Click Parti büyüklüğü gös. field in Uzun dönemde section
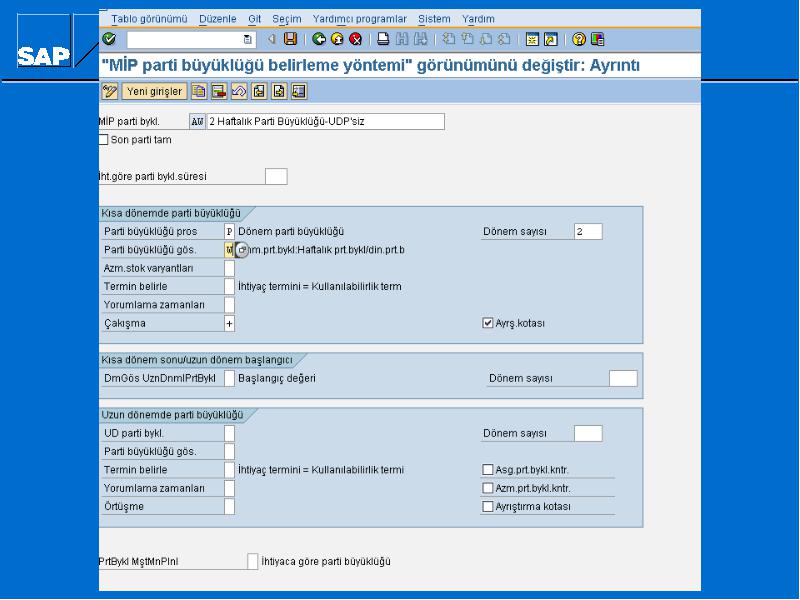This screenshot has height=600, width=800. click(x=230, y=452)
